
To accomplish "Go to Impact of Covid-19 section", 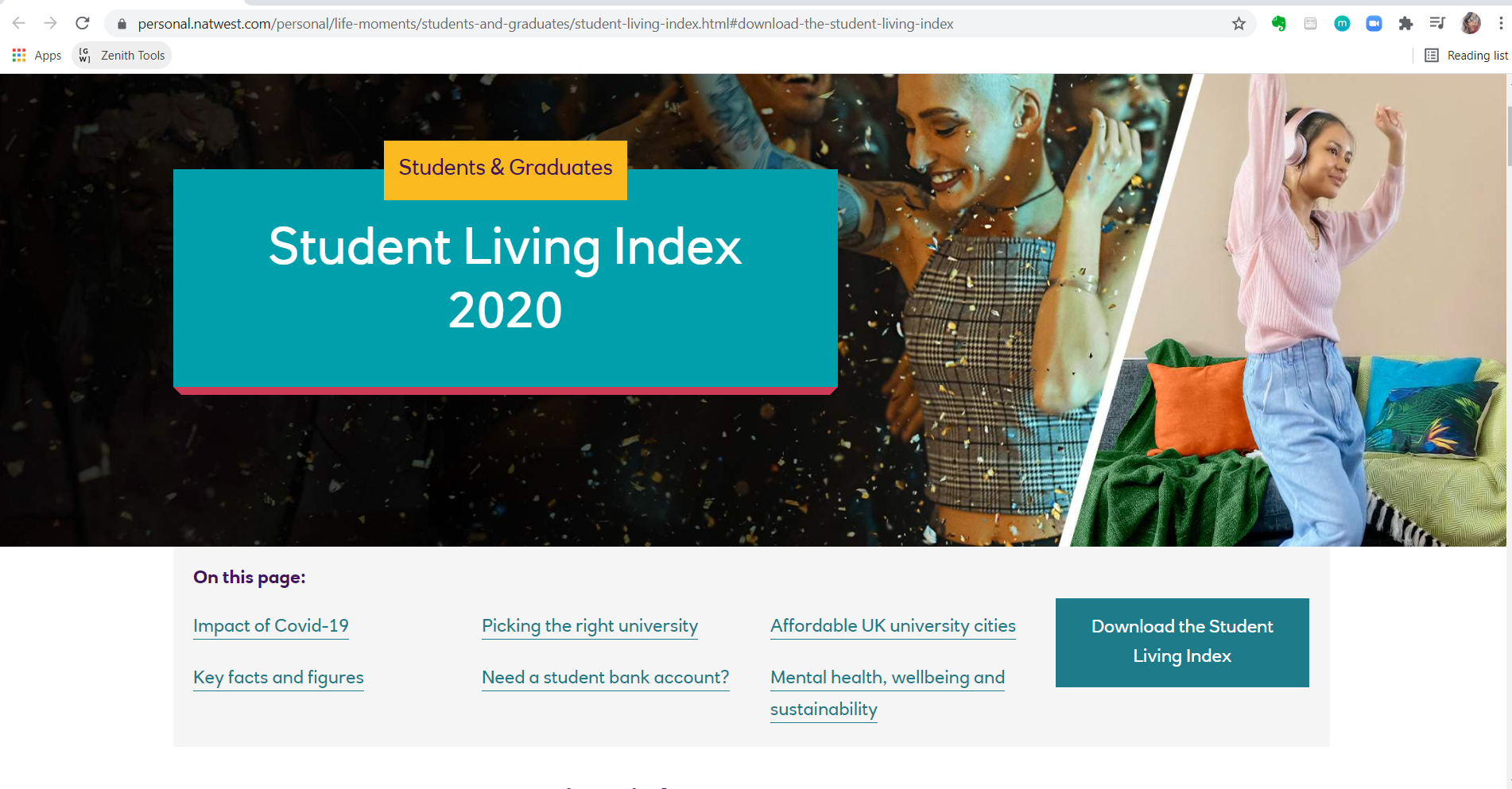I will [x=271, y=626].
